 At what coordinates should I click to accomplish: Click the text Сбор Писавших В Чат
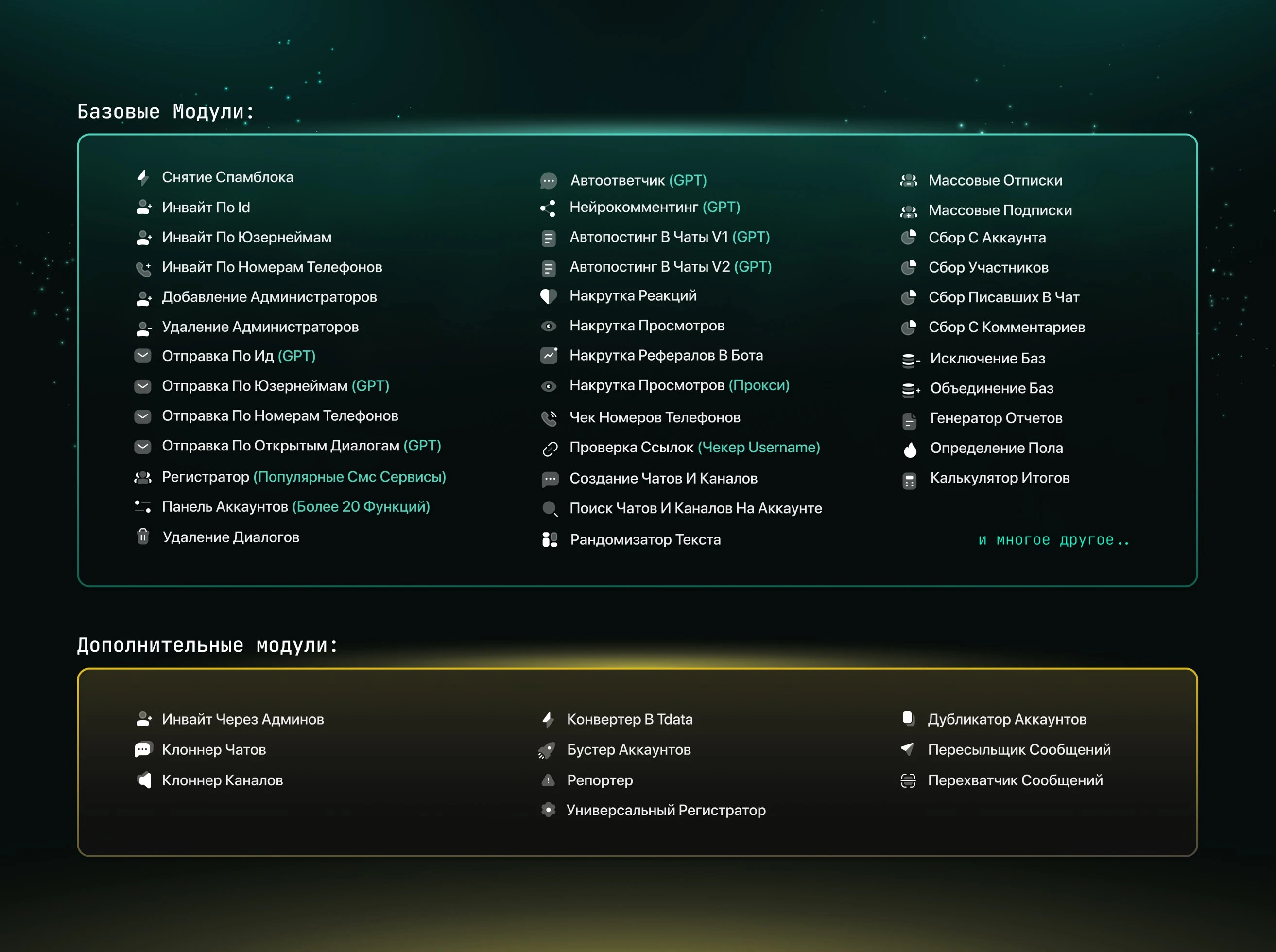pyautogui.click(x=1003, y=297)
